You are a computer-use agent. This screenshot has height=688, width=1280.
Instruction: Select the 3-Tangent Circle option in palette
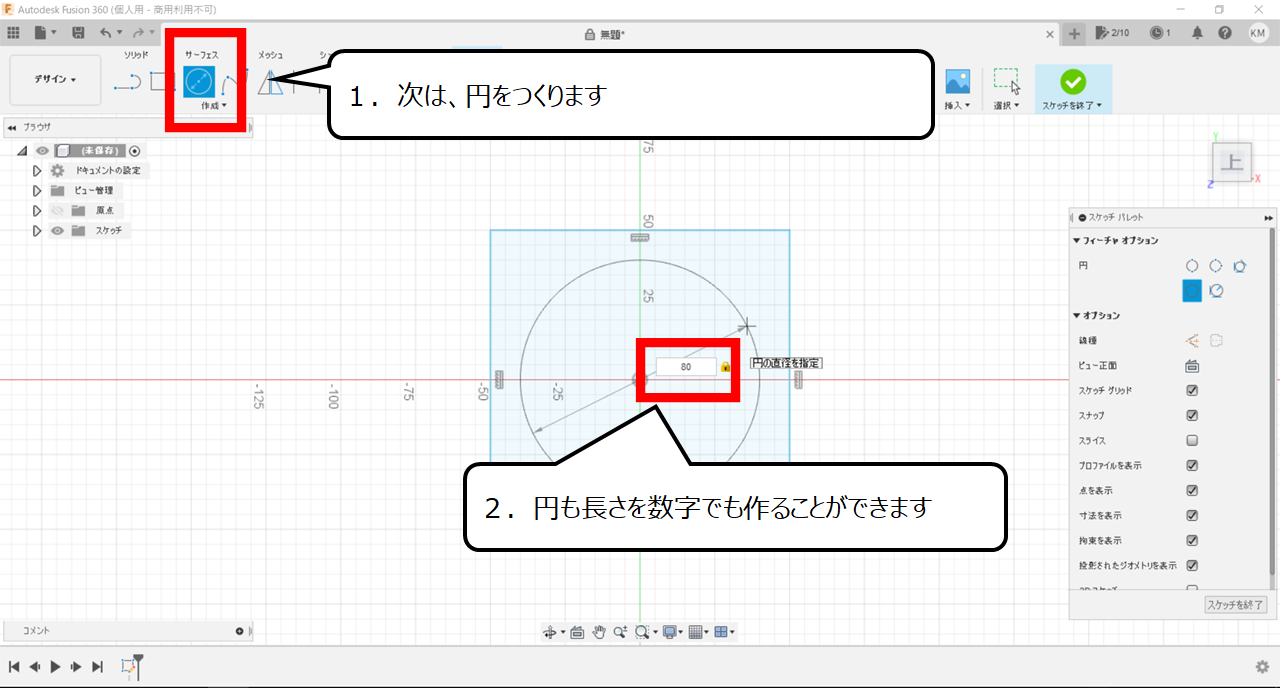pyautogui.click(x=1240, y=266)
